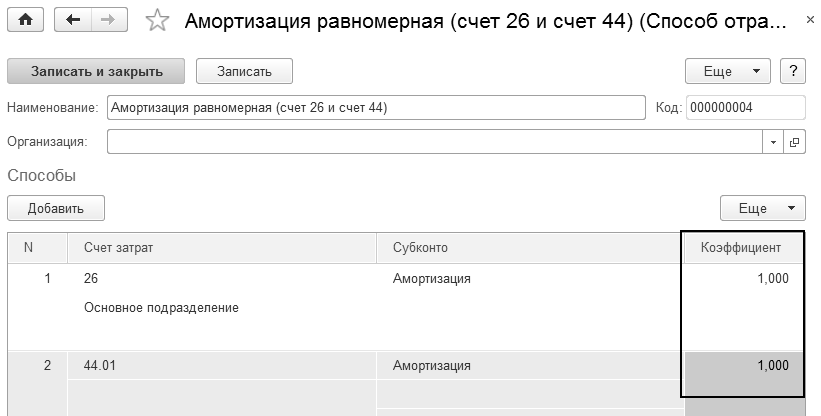This screenshot has height=416, width=821.
Task: Add form to favorites with star icon
Action: [x=157, y=20]
